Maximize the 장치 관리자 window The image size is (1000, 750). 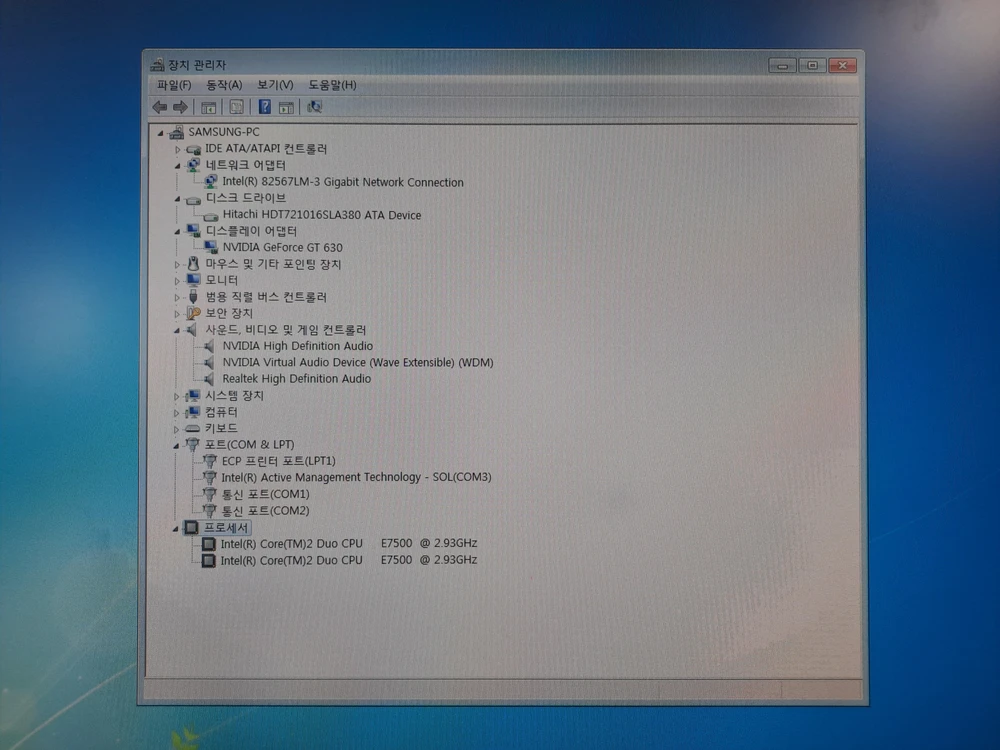tap(812, 66)
